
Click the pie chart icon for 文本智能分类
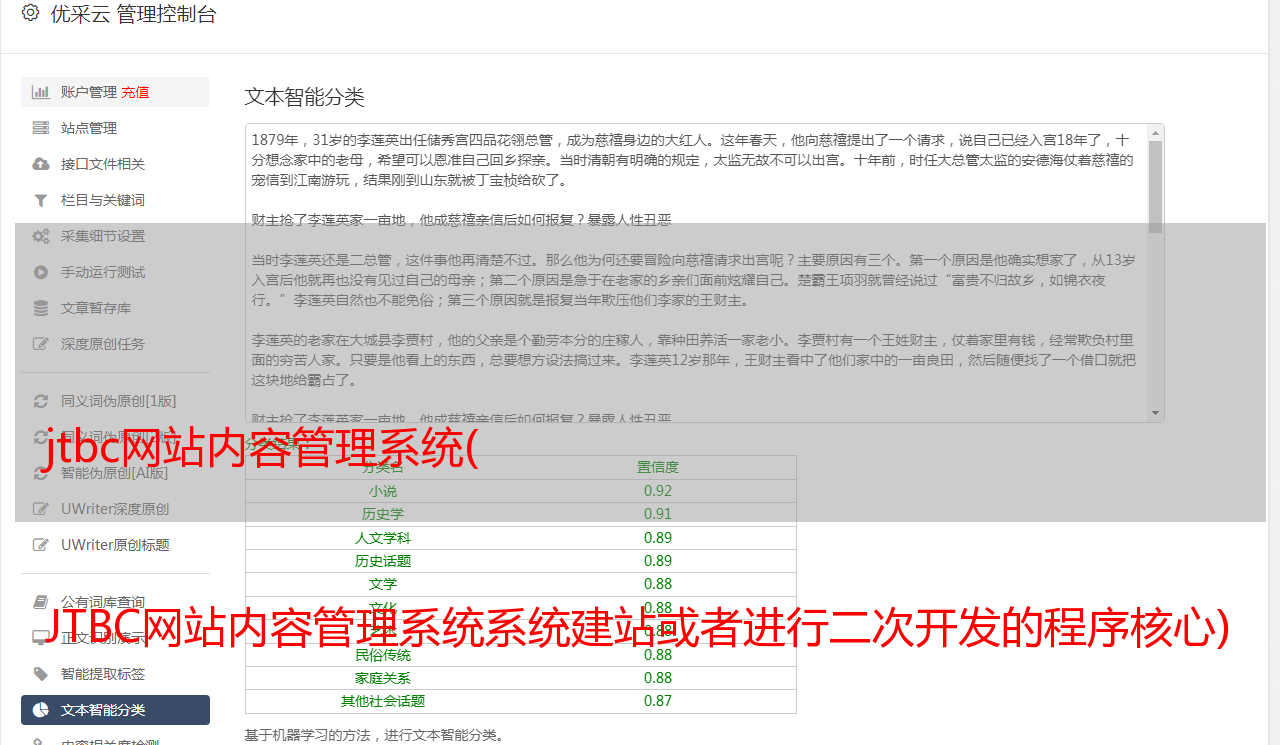pyautogui.click(x=41, y=710)
